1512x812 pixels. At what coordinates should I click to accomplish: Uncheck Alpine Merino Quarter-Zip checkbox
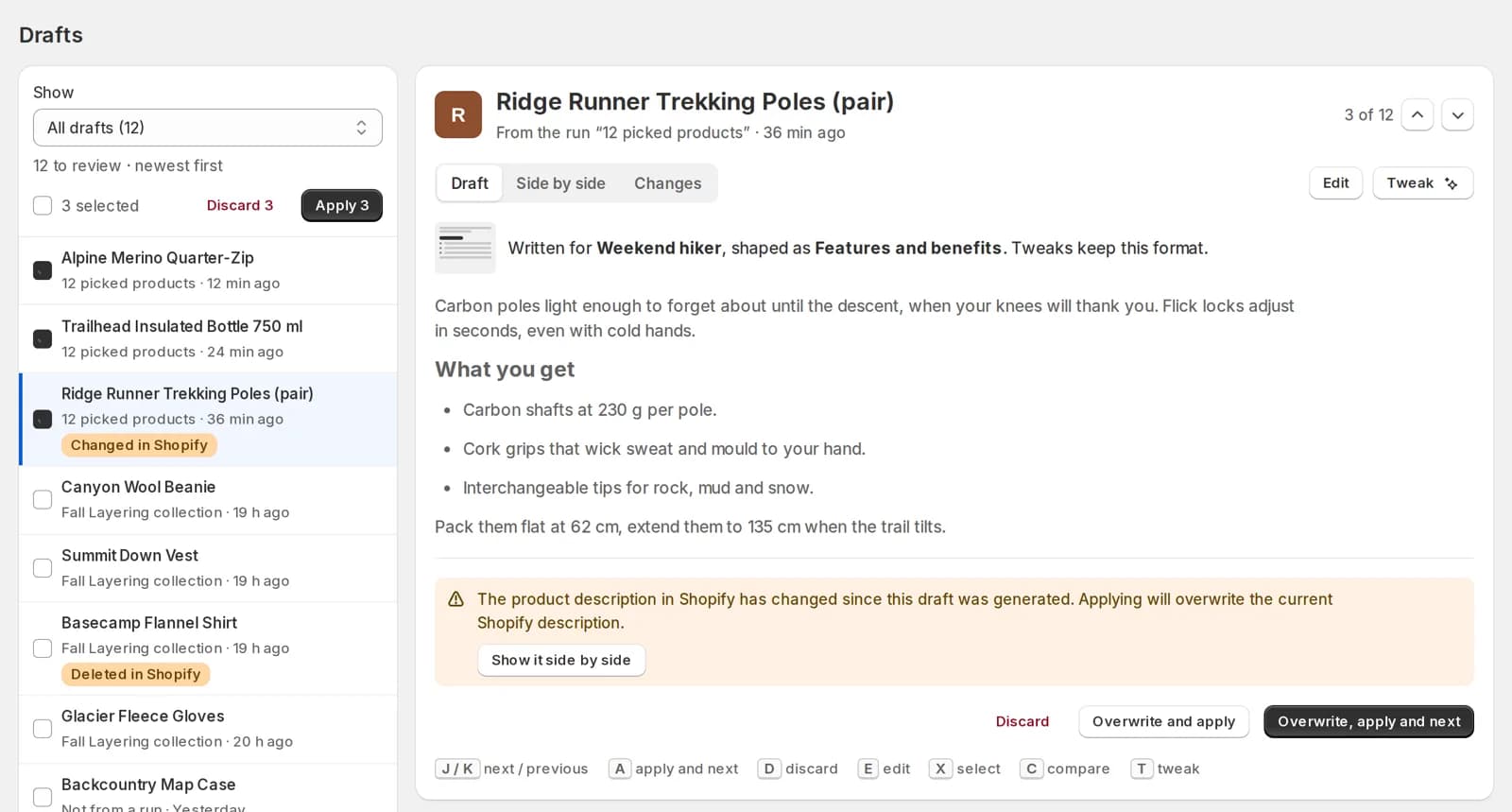coord(43,270)
